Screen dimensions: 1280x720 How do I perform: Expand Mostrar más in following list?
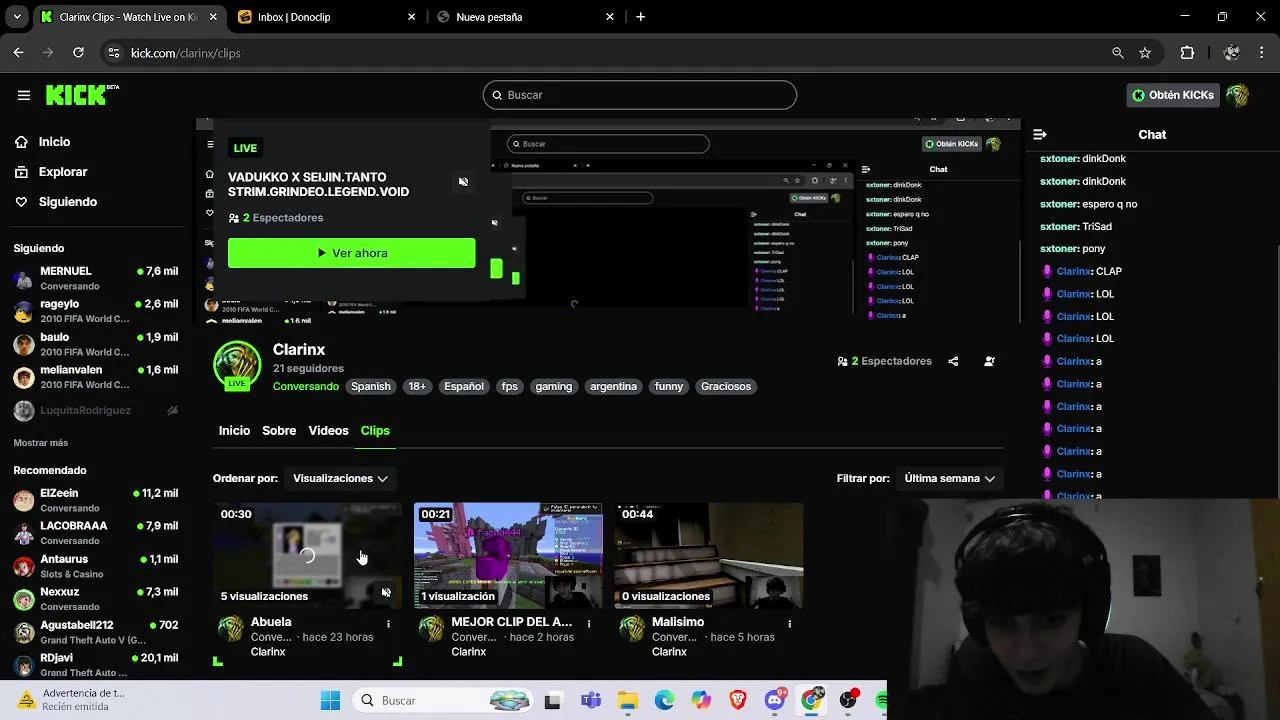[41, 443]
